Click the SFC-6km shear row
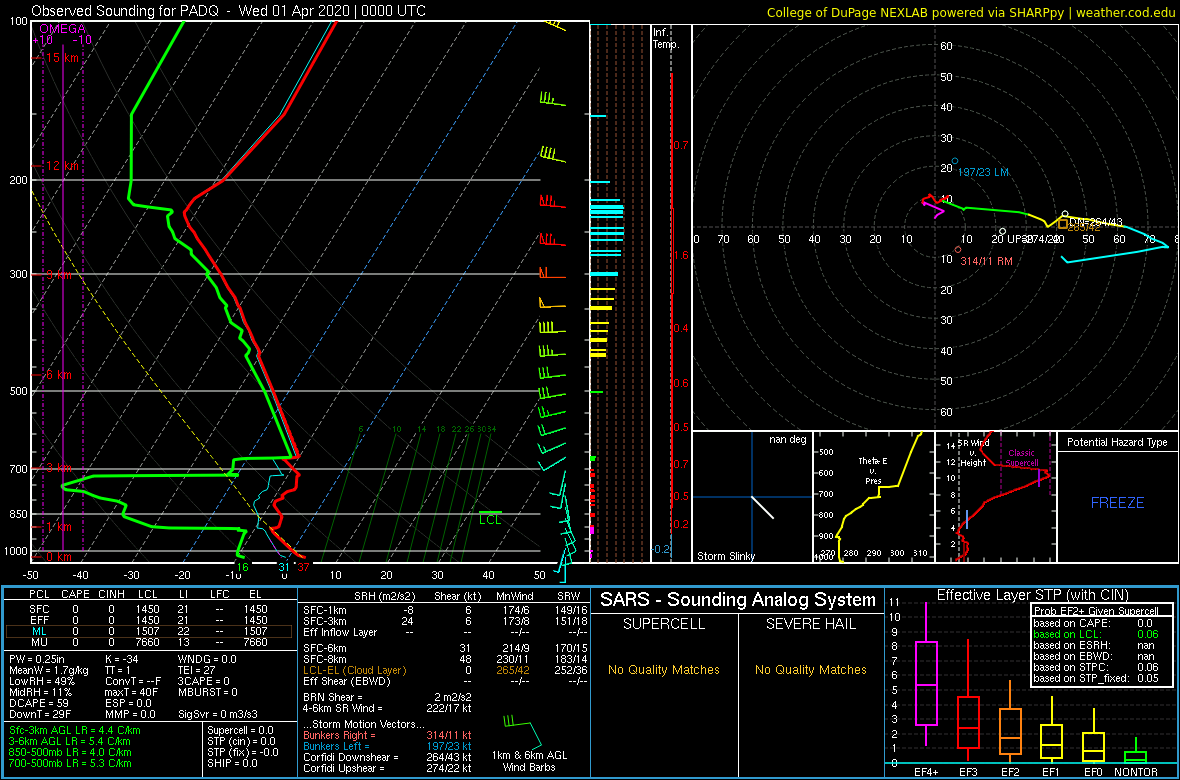Screen dimensions: 1180x780 pos(444,647)
